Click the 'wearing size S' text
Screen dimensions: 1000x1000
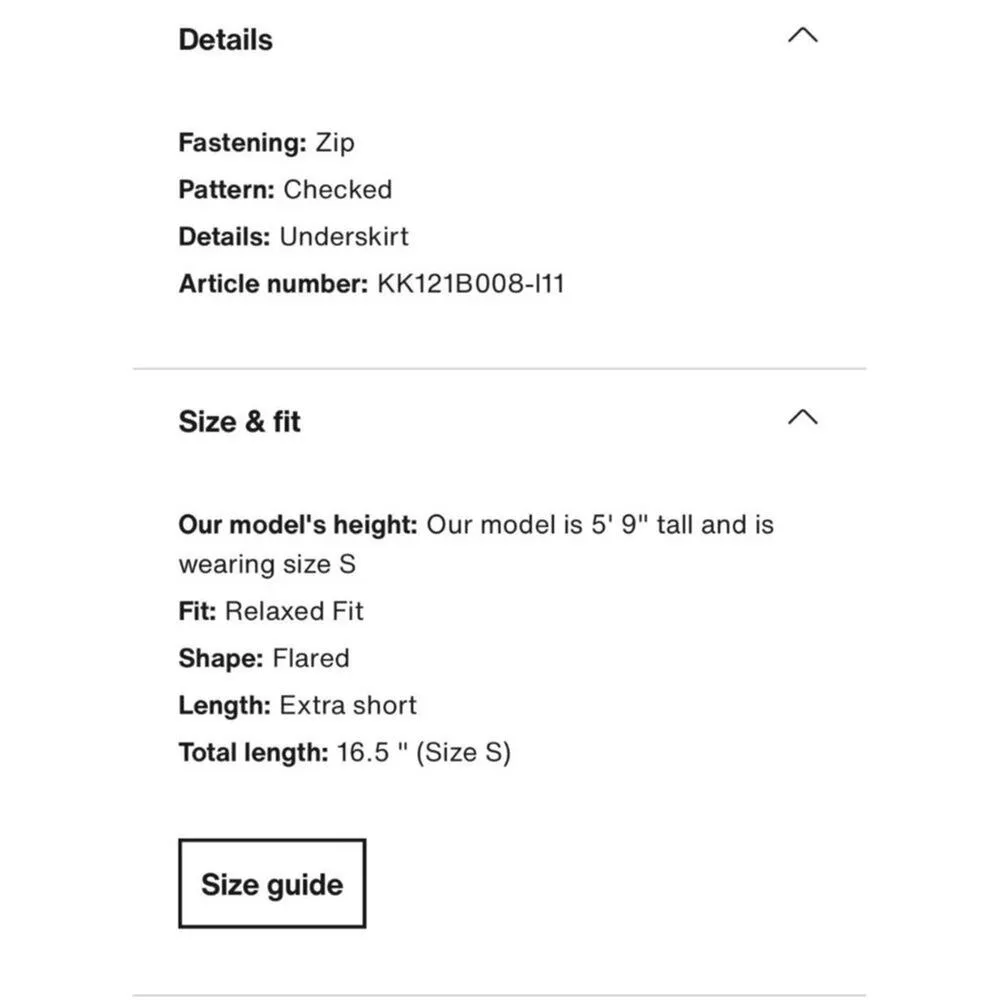pyautogui.click(x=267, y=564)
